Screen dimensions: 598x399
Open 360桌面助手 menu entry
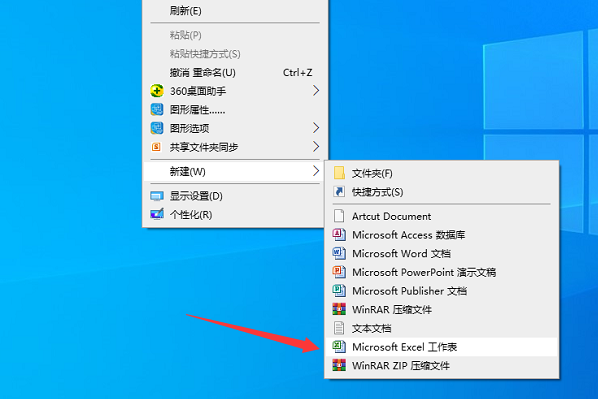[x=235, y=91]
